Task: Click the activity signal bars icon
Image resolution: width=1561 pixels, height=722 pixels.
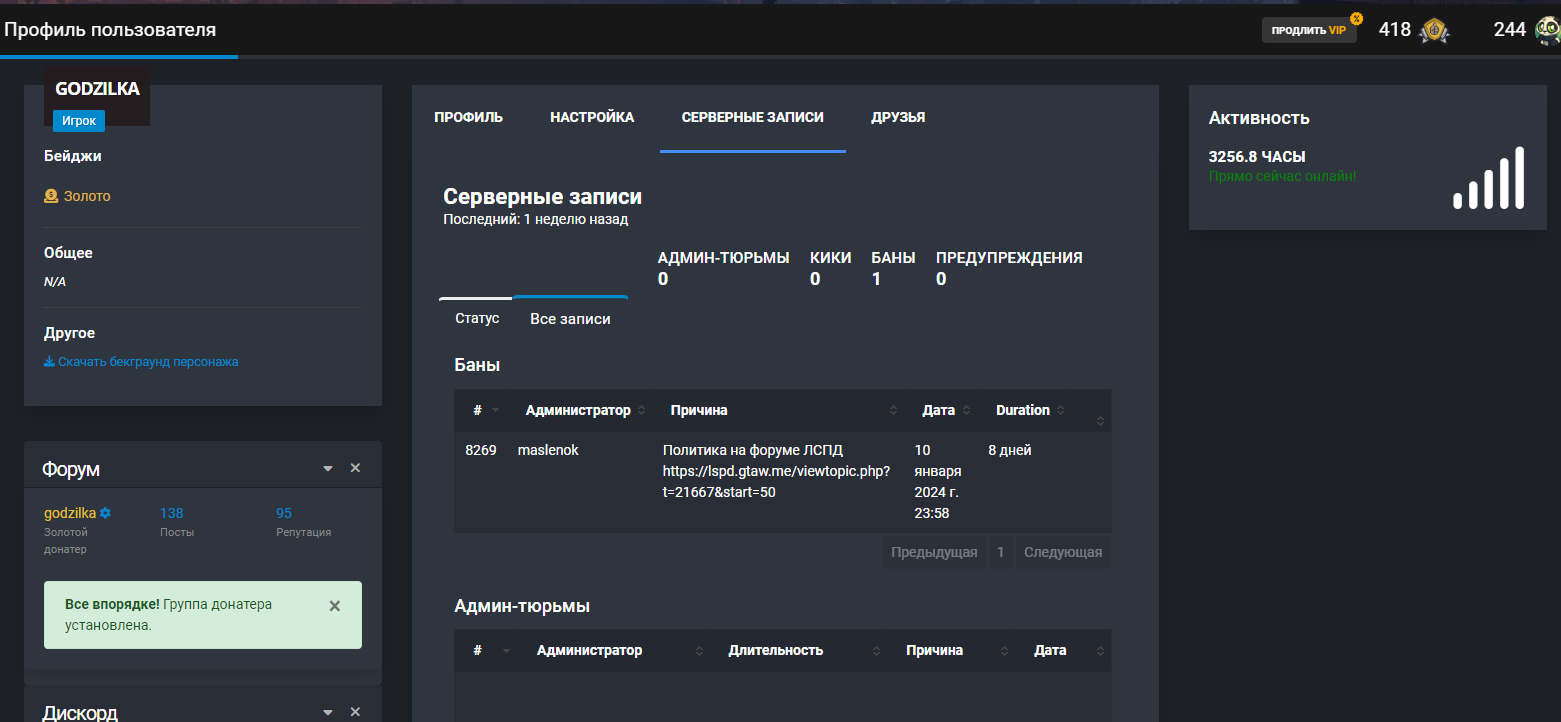Action: click(1488, 179)
